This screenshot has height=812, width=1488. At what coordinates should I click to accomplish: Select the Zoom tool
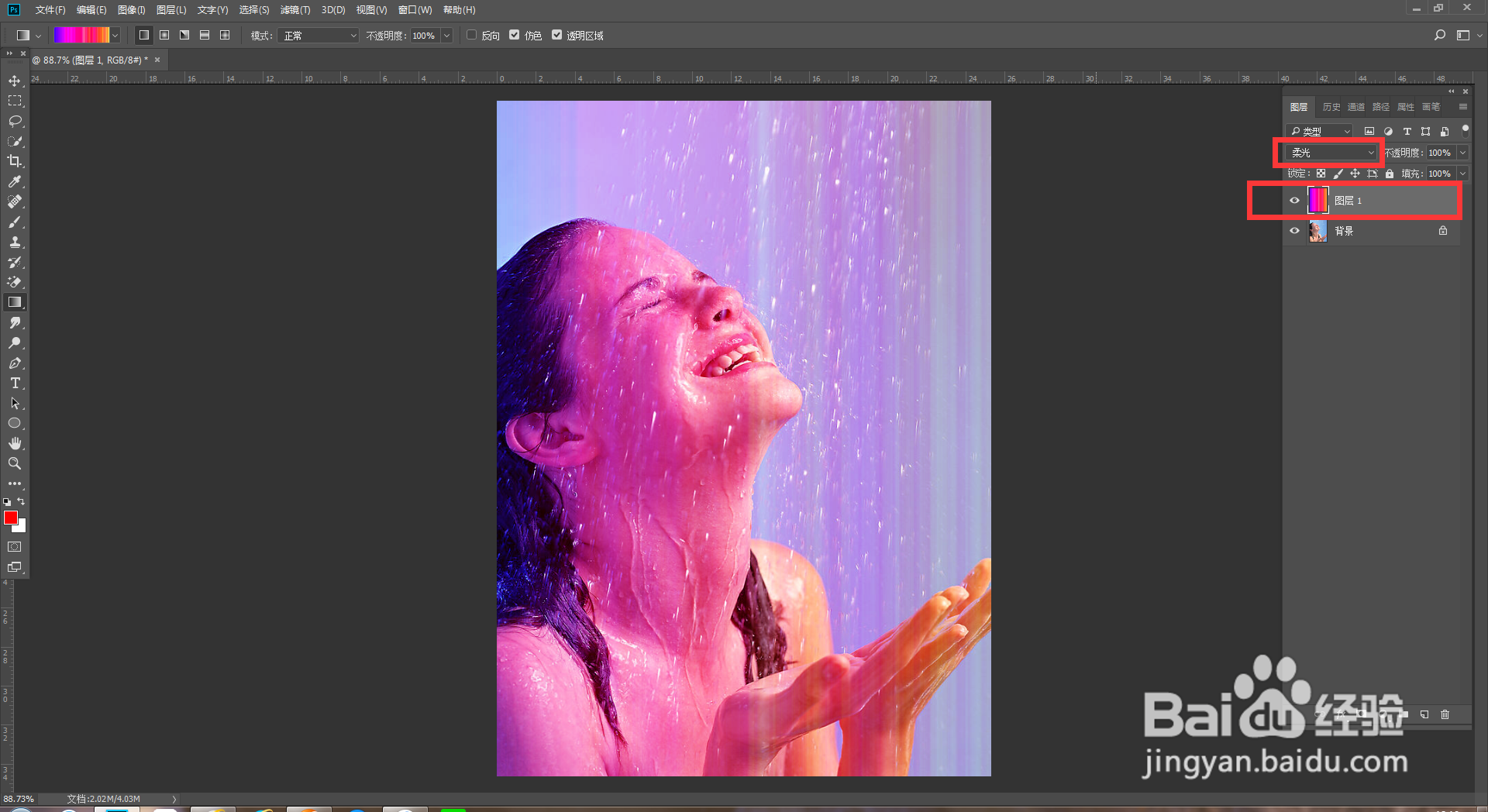15,463
